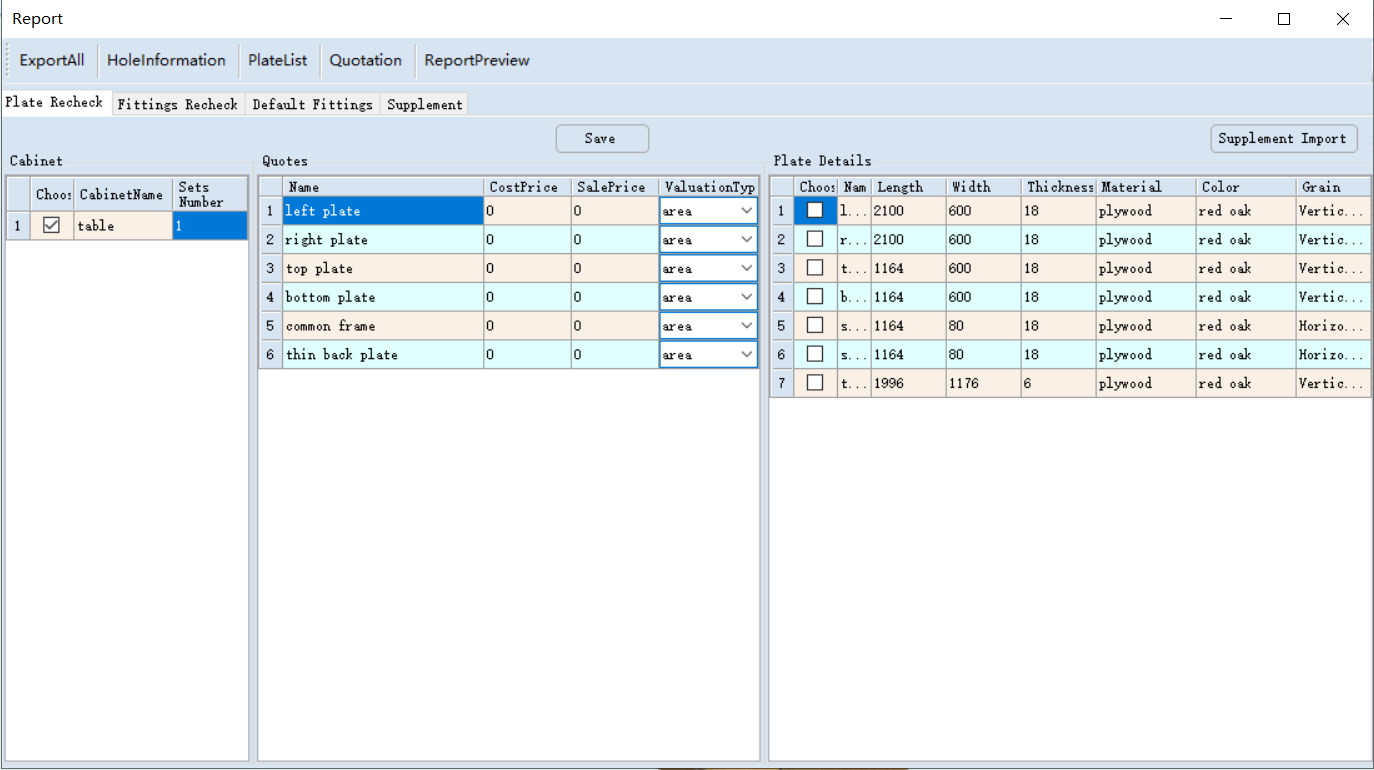Select the 'common frame' quote name cell
This screenshot has height=770, width=1374.
[x=383, y=326]
